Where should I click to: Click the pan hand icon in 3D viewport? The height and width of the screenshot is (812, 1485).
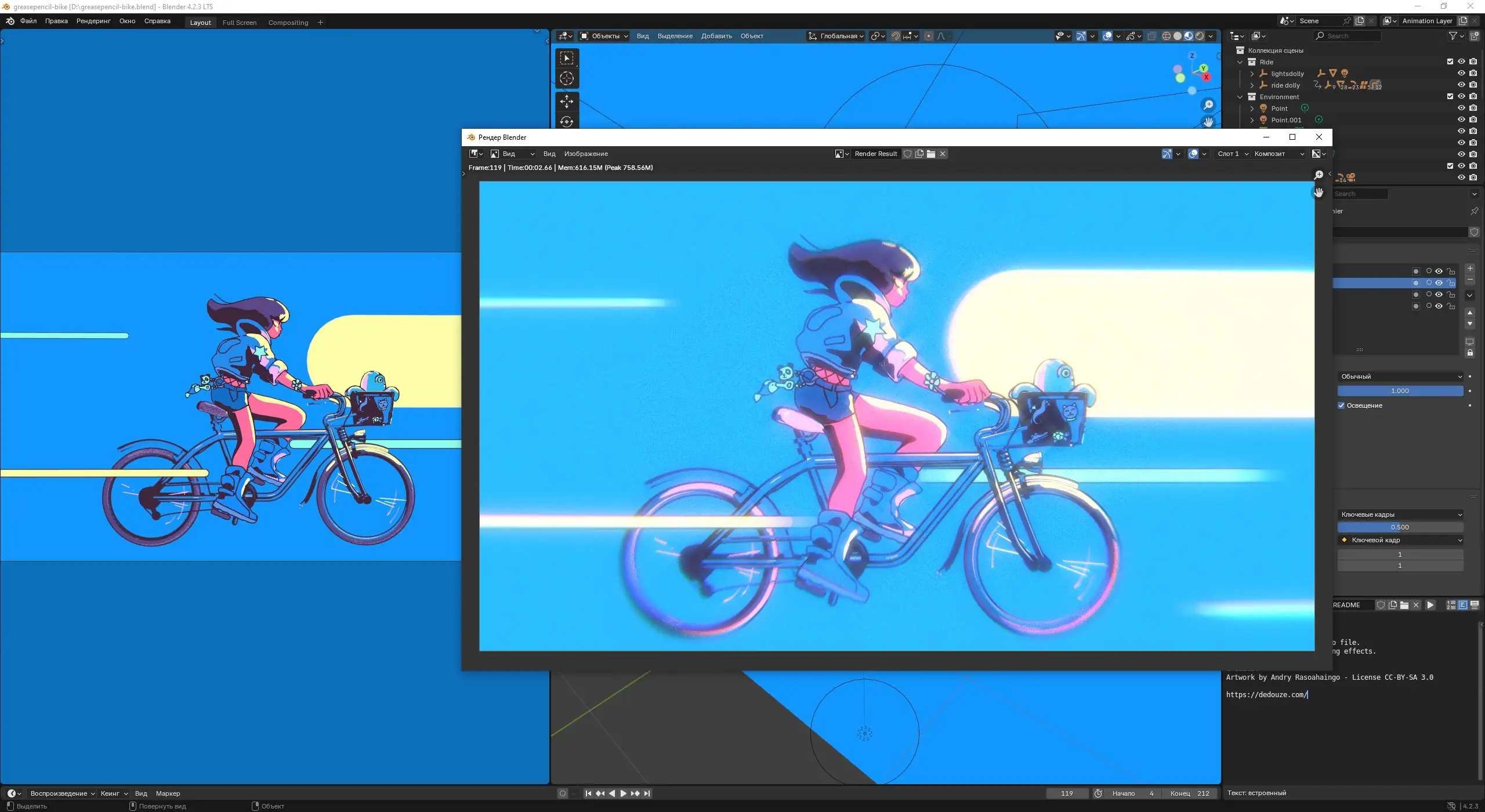point(1208,122)
